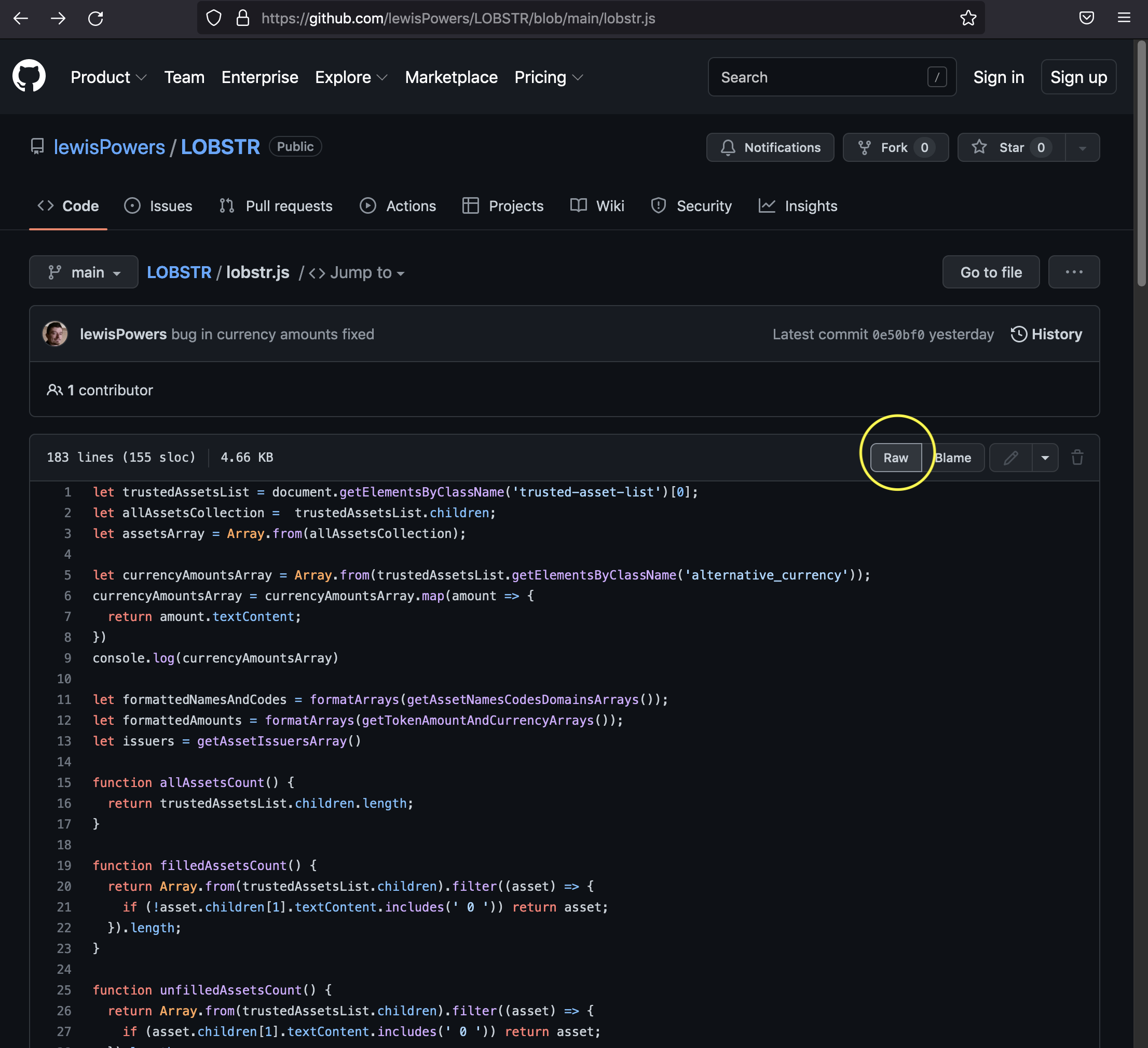Click lewisPowers avatar thumbnail

[x=55, y=334]
